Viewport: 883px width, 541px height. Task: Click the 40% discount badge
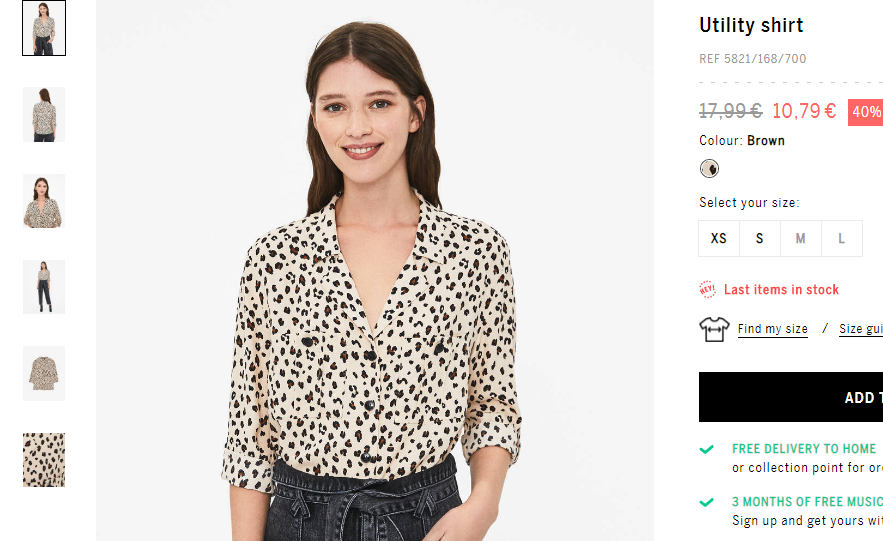866,112
